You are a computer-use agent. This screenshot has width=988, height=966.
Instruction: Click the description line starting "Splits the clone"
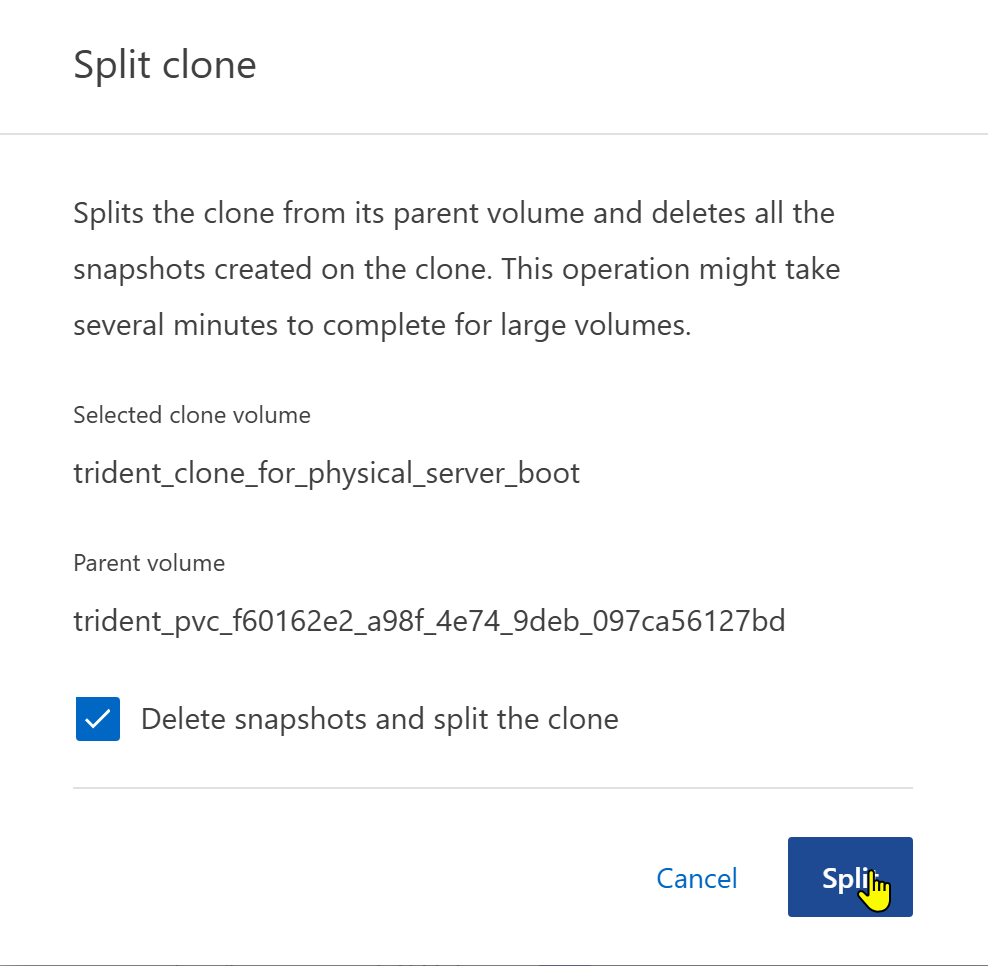point(453,213)
